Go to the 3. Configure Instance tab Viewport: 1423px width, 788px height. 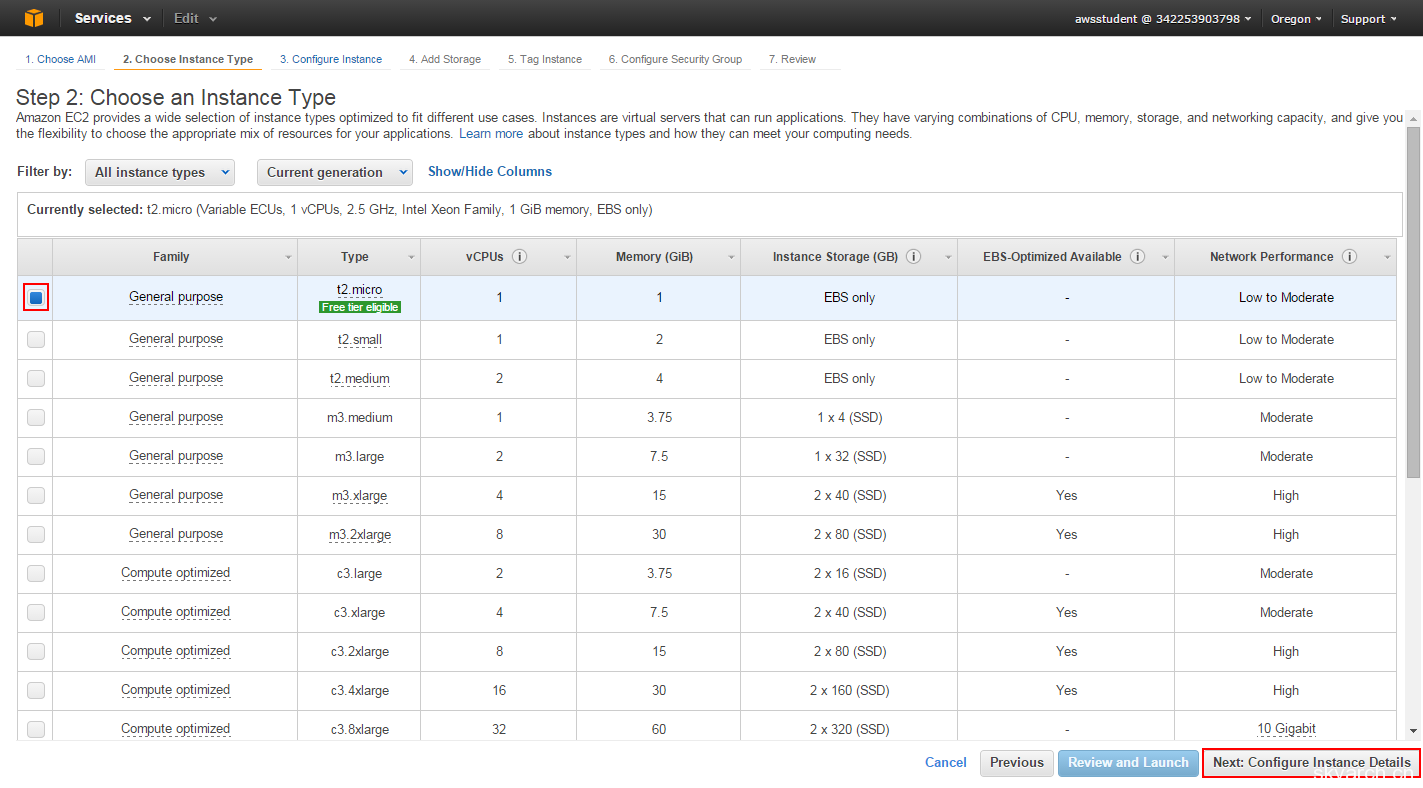(331, 59)
